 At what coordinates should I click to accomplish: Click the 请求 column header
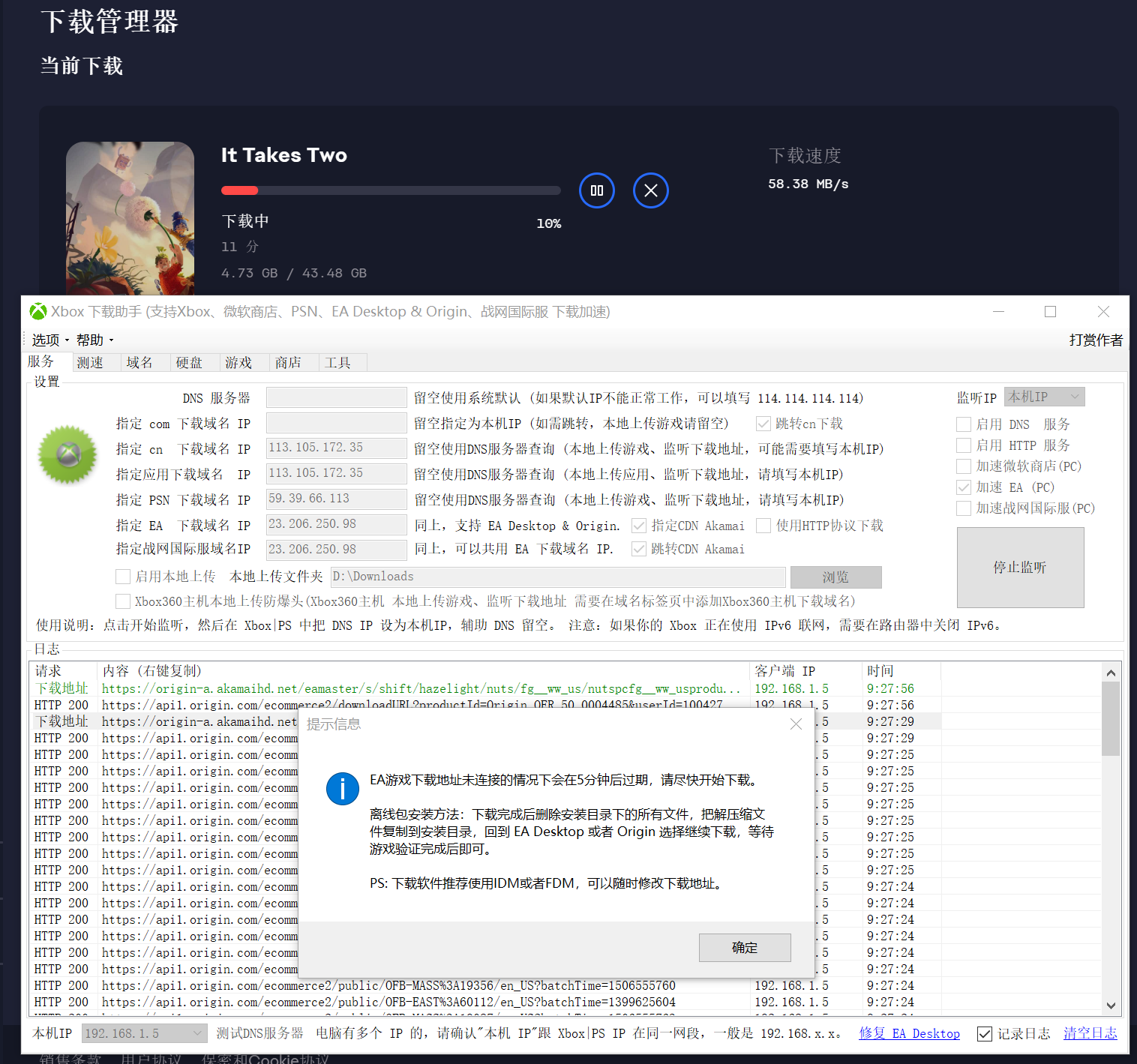pyautogui.click(x=64, y=671)
